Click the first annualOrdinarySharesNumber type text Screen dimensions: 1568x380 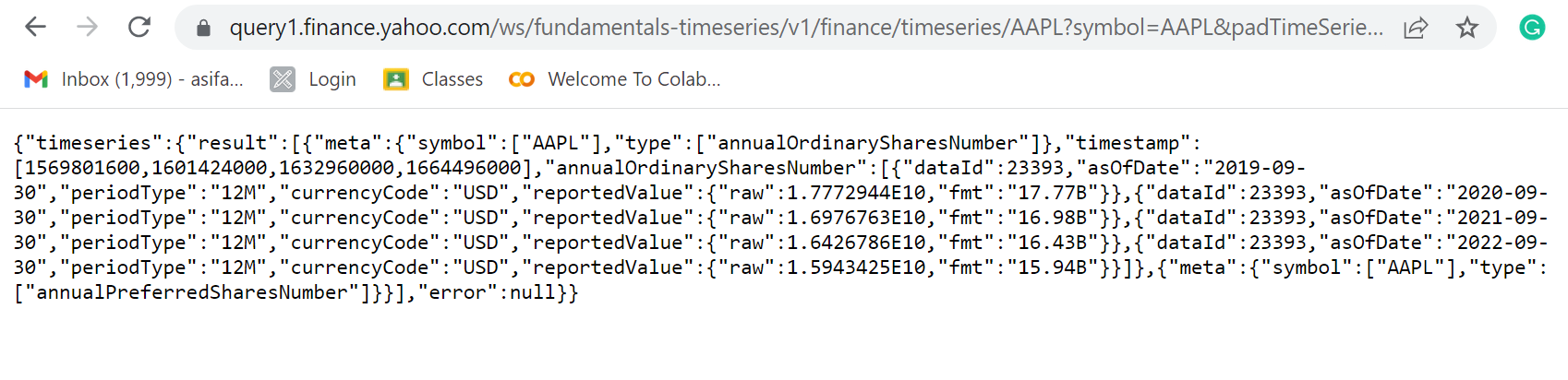tap(868, 143)
